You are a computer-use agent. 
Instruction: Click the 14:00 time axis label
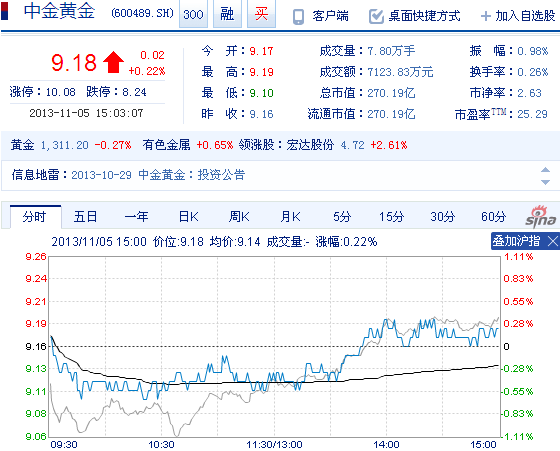(386, 445)
